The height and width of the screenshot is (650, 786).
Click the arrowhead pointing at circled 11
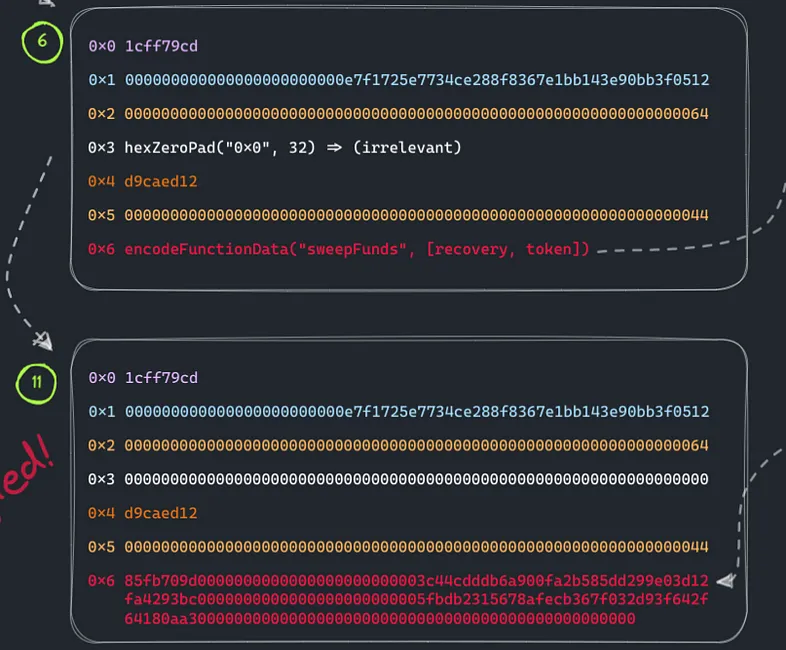[42, 341]
